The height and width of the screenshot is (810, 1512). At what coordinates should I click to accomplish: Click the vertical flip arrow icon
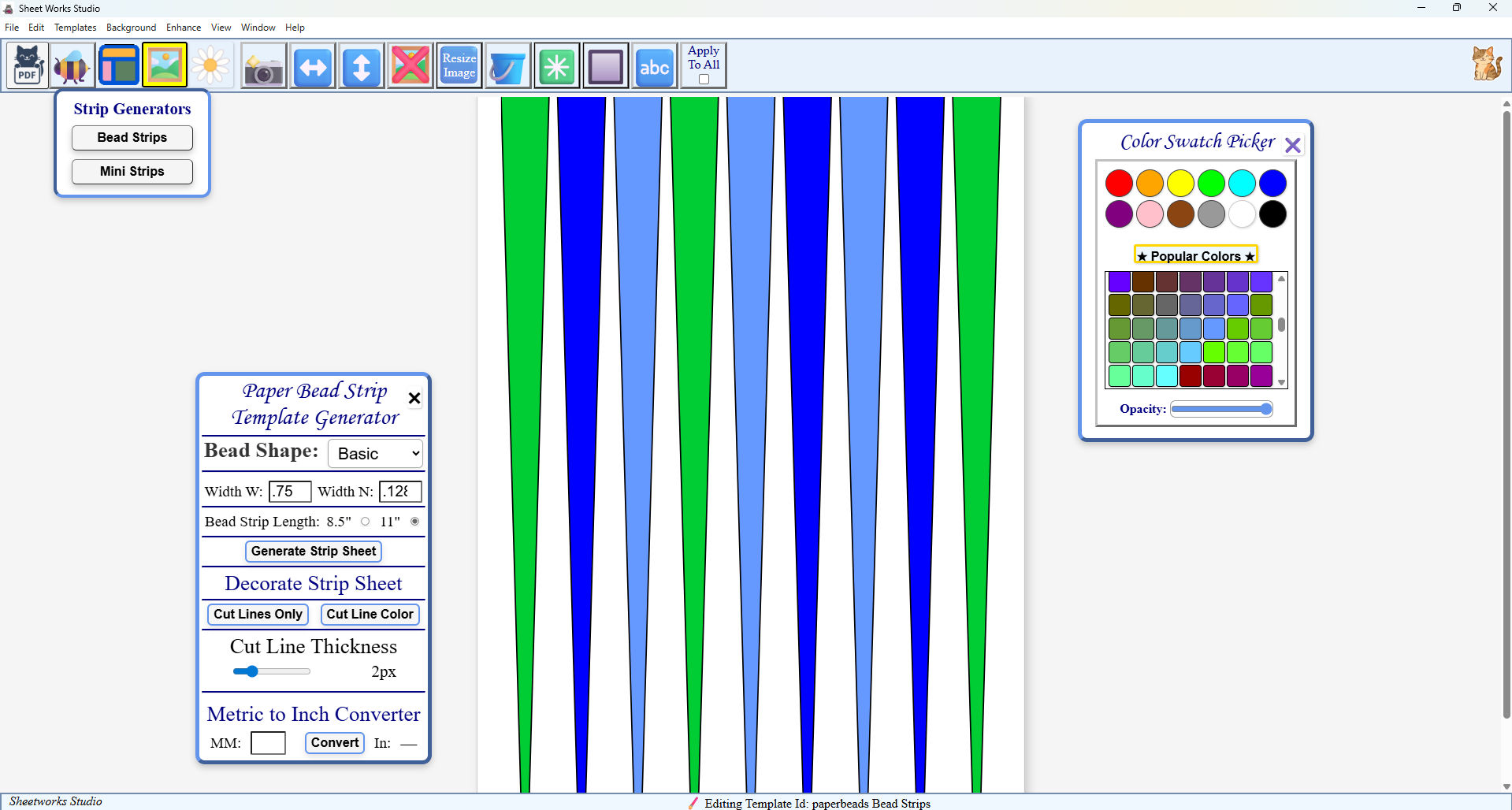tap(362, 65)
